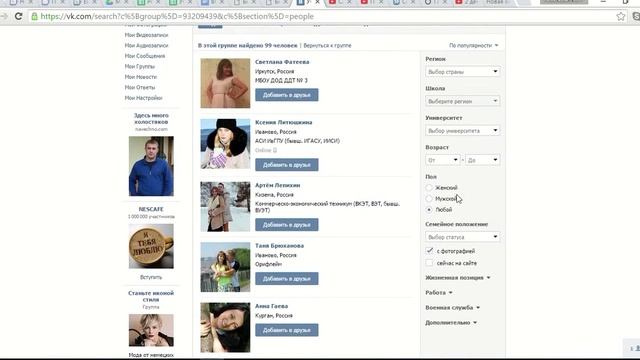
Task: Open Мои Аудиозаписи in sidebar
Action: coord(146,45)
